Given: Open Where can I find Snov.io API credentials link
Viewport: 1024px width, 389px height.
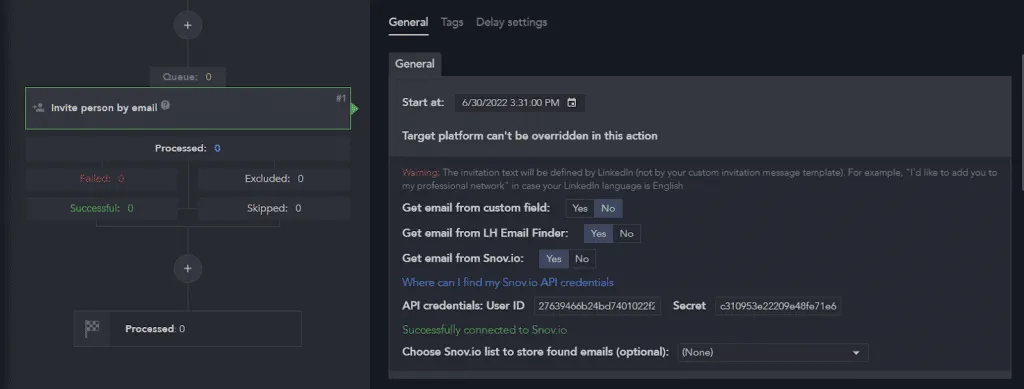Looking at the screenshot, I should pyautogui.click(x=507, y=282).
